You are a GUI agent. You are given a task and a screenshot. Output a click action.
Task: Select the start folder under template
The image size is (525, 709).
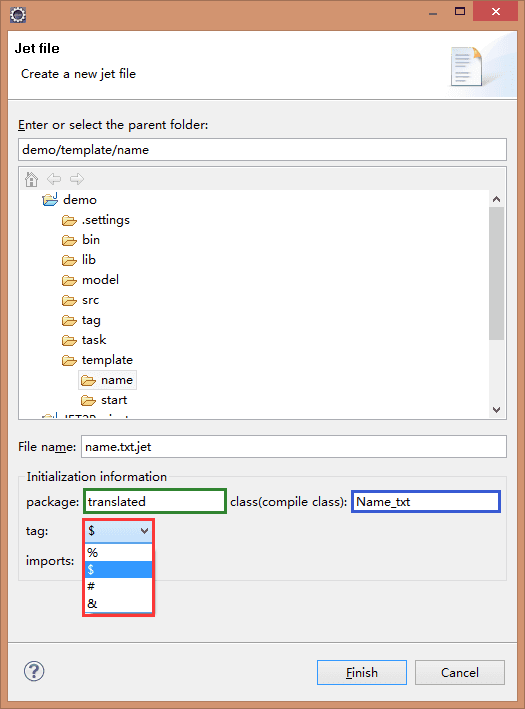tap(114, 400)
